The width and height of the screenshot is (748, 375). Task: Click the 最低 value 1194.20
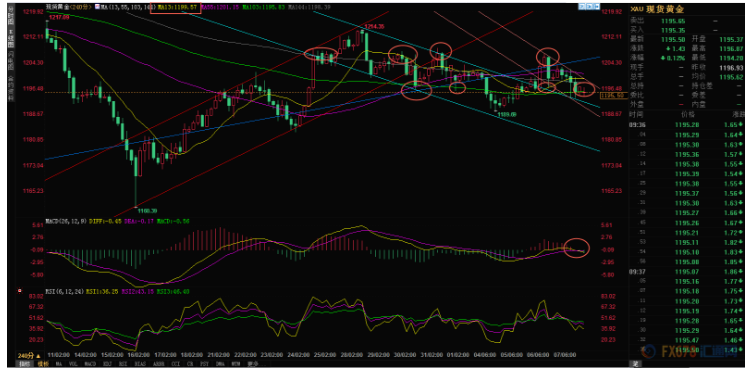pyautogui.click(x=731, y=58)
